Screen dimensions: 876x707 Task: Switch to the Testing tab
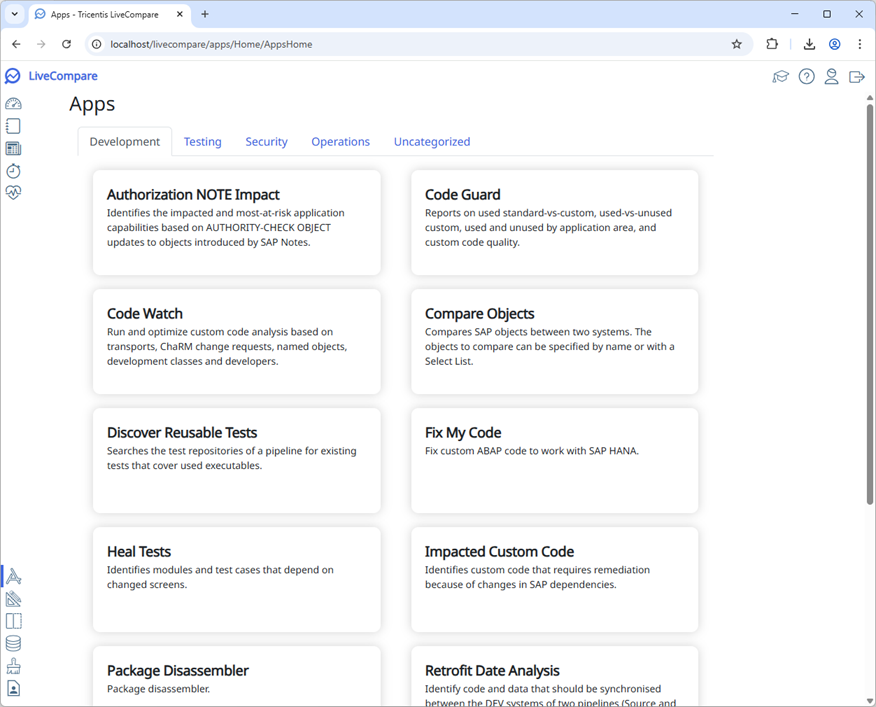(202, 142)
